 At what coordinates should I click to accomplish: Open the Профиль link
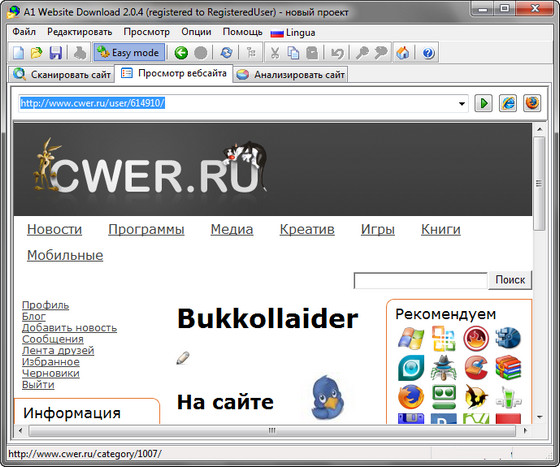tap(45, 305)
